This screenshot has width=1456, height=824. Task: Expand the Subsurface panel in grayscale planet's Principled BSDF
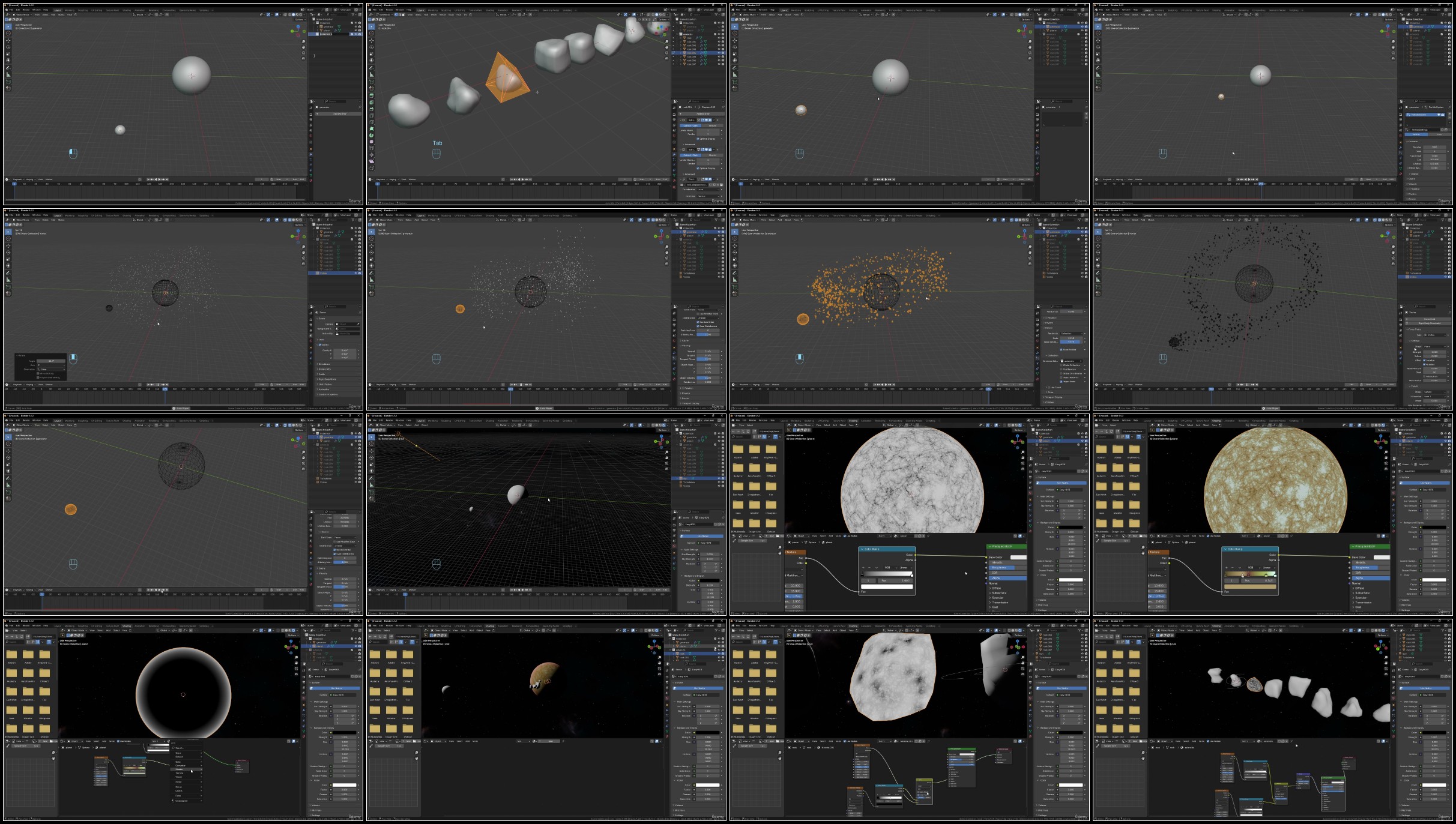coord(999,593)
